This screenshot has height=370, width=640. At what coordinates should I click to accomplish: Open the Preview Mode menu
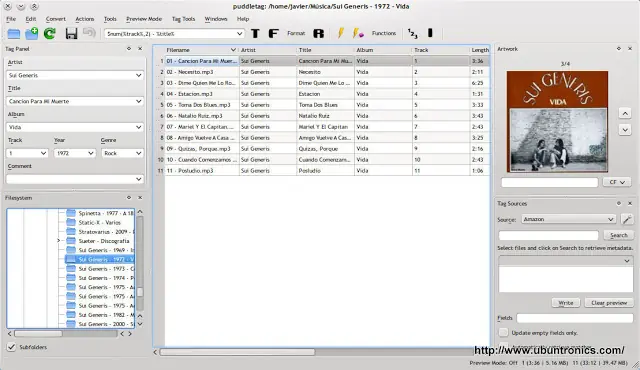click(x=144, y=19)
